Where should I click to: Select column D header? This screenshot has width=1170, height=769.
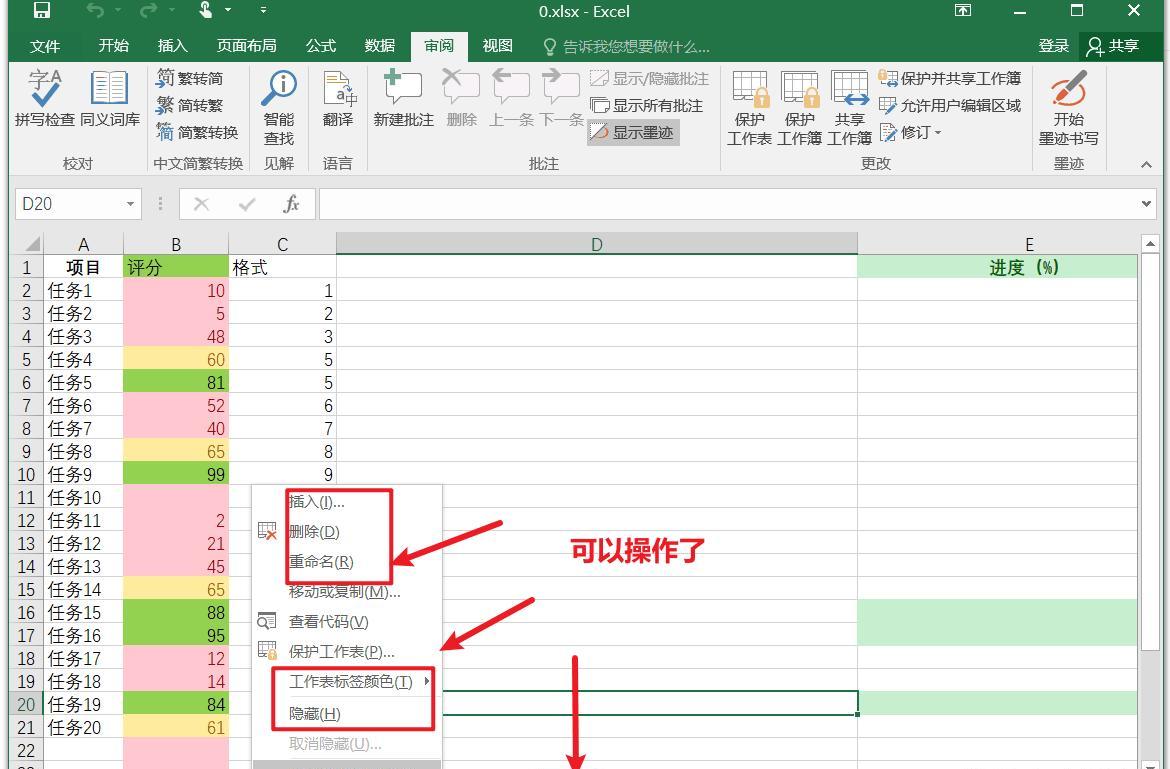[x=596, y=244]
